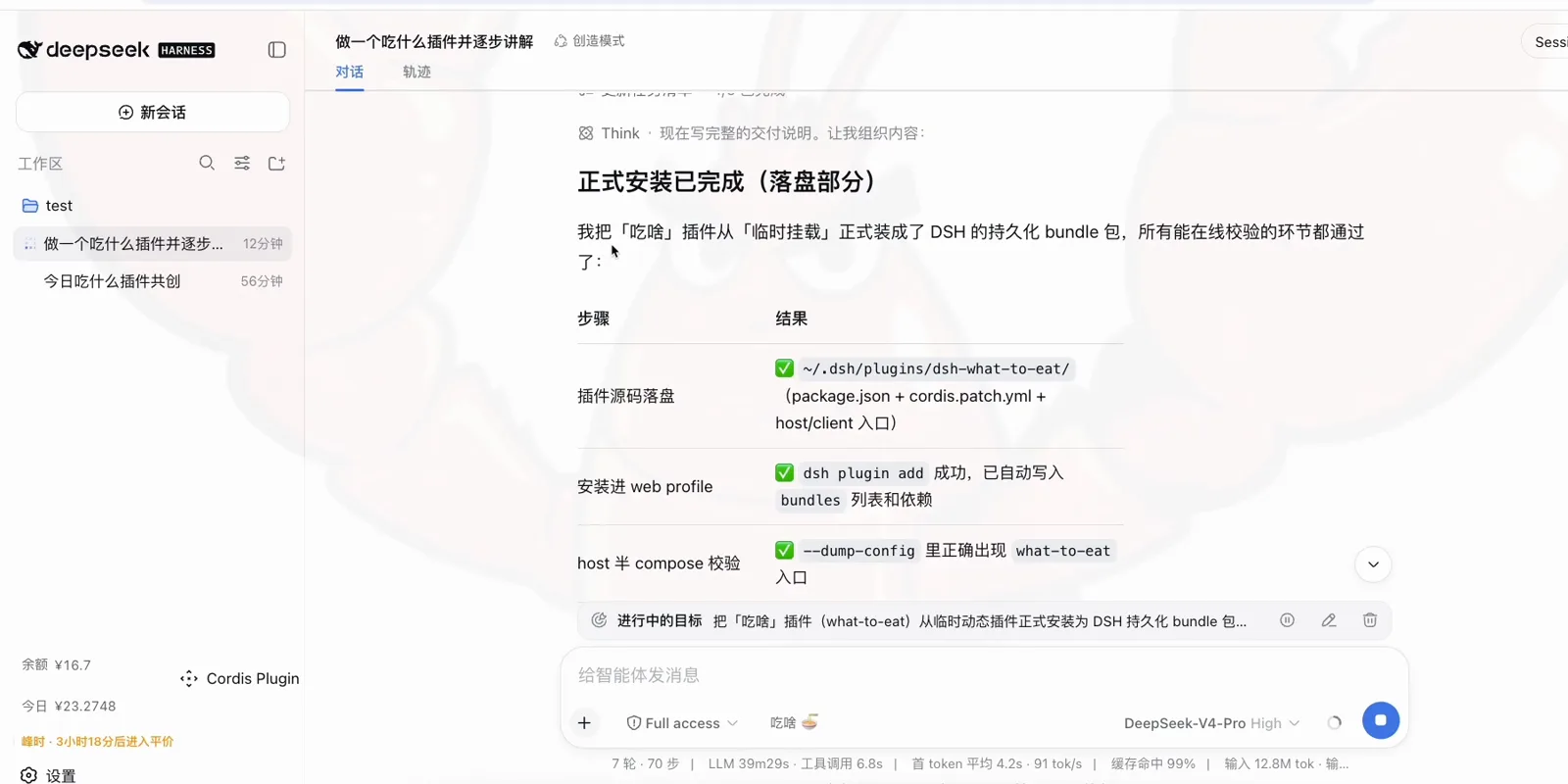Click the loading spinner indicator
The image size is (1568, 784).
click(x=1334, y=723)
